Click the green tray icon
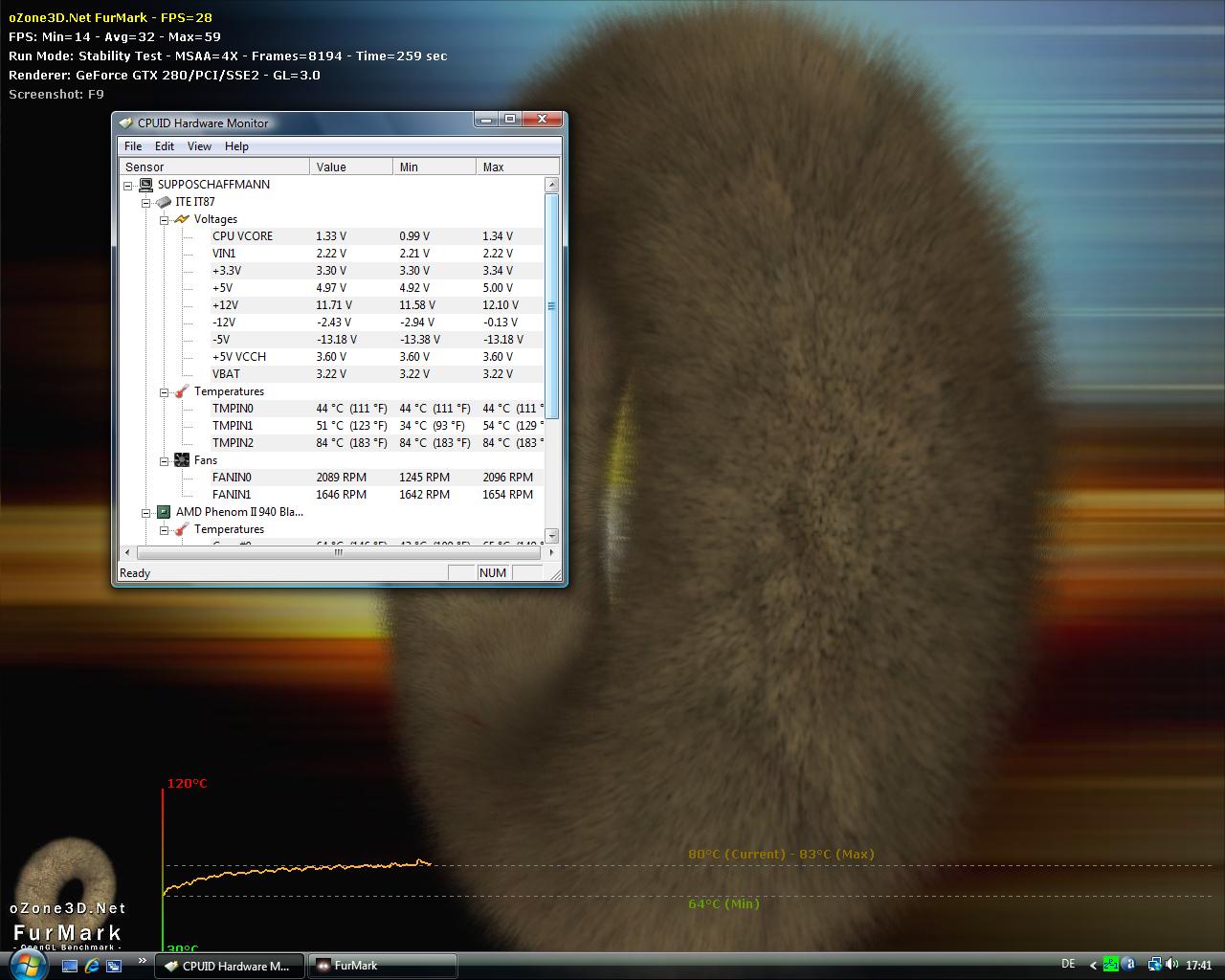The height and width of the screenshot is (980, 1225). tap(1111, 965)
